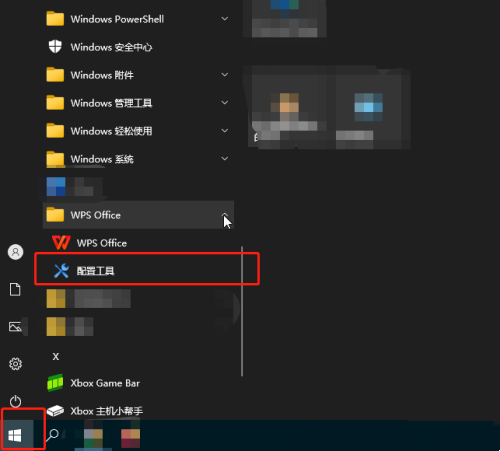Open the Settings gear in sidebar
Screen dimensions: 500x451
tap(15, 364)
